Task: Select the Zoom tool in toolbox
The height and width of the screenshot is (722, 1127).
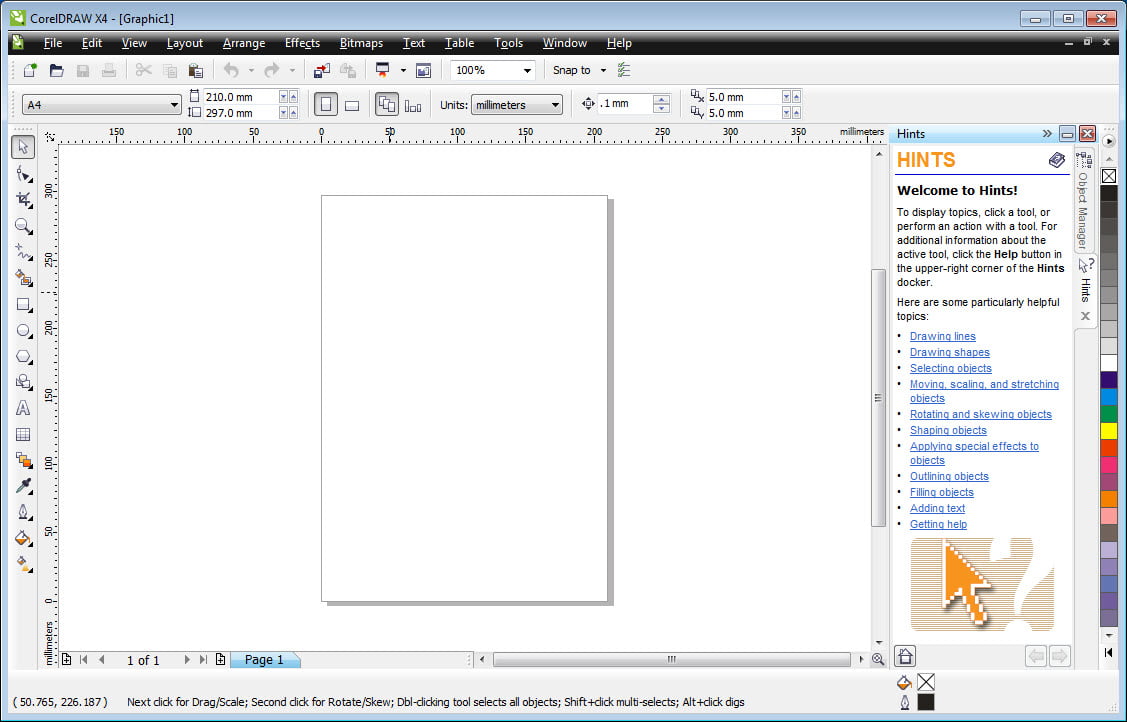Action: (x=23, y=226)
